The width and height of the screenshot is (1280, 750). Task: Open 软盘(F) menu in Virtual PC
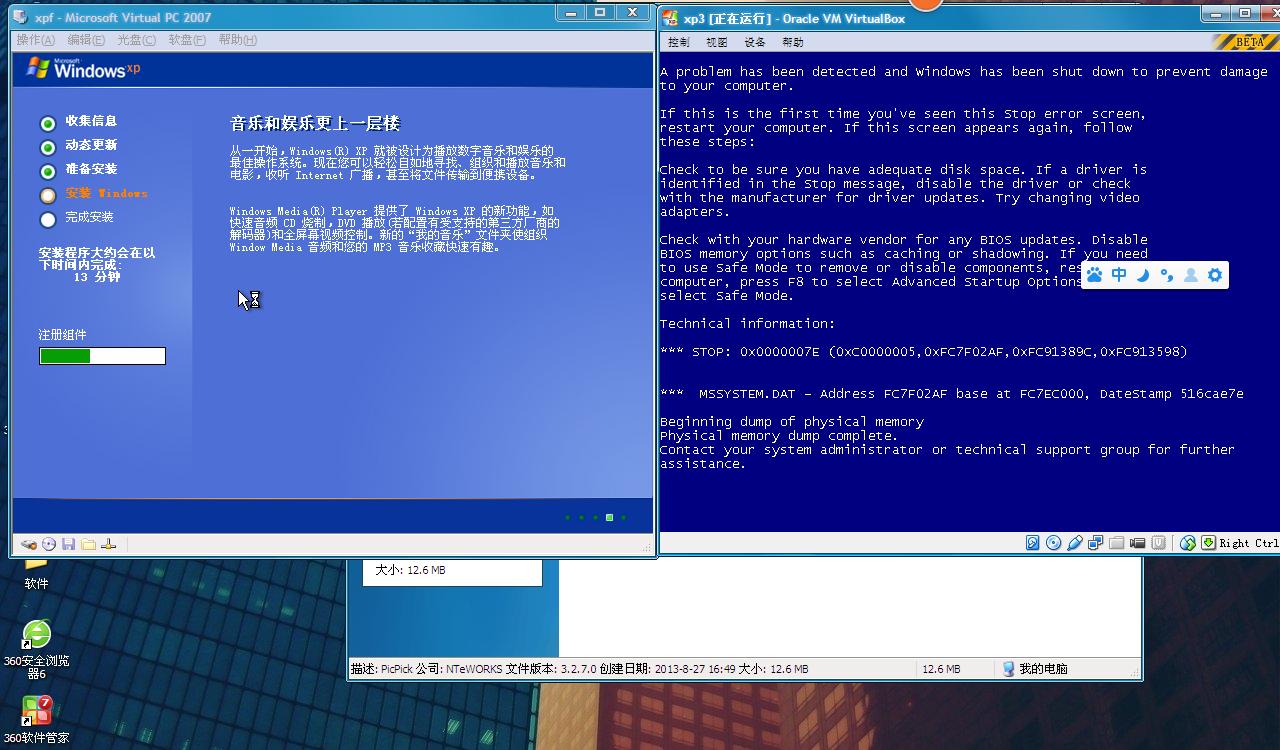click(186, 40)
